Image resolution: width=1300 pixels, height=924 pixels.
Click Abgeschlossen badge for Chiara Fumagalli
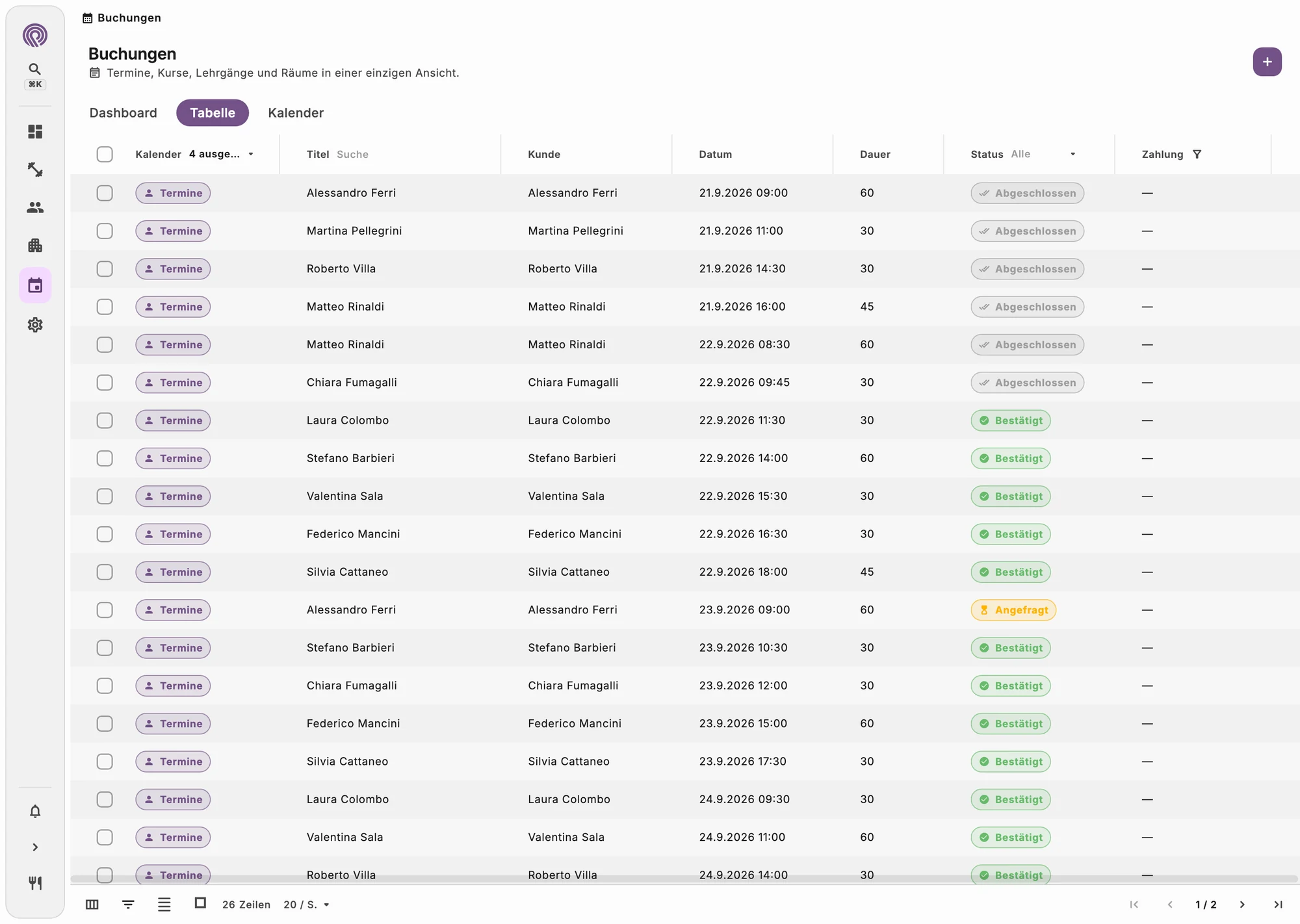coord(1027,383)
